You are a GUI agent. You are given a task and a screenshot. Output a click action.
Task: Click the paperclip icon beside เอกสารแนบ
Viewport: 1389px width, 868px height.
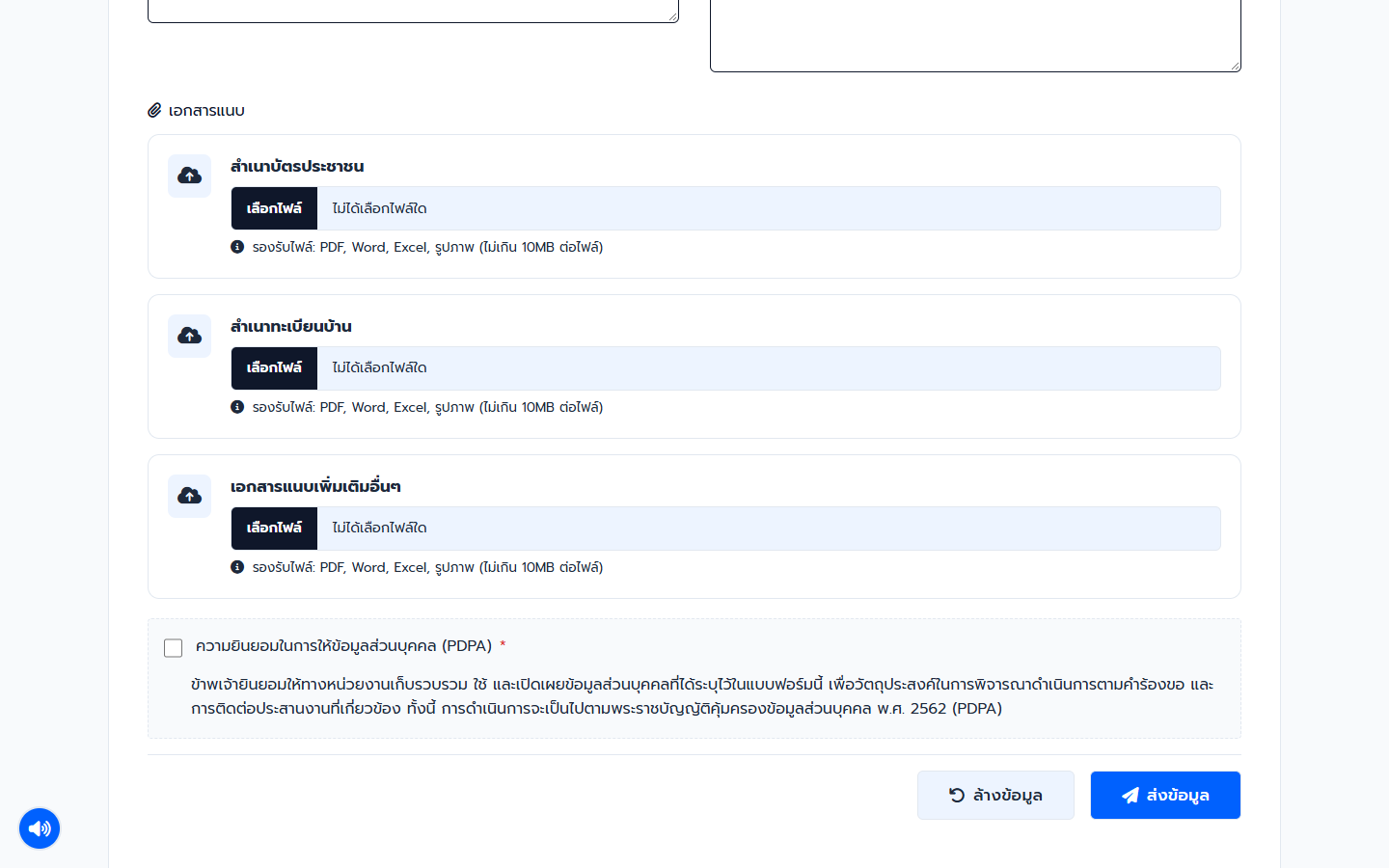154,110
